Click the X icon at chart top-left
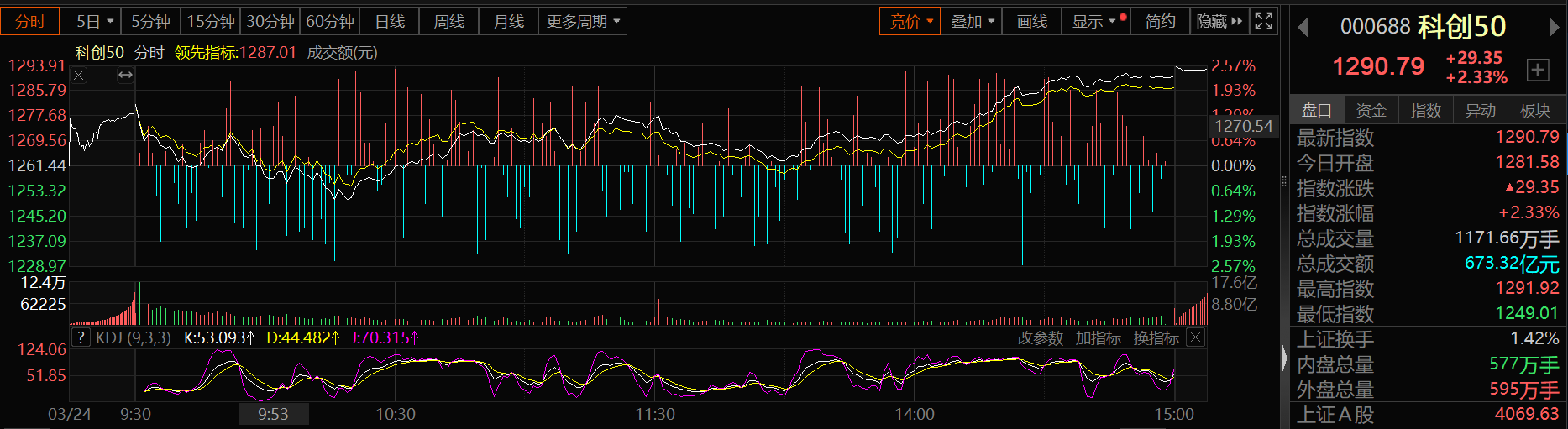Image resolution: width=1568 pixels, height=429 pixels. (79, 76)
